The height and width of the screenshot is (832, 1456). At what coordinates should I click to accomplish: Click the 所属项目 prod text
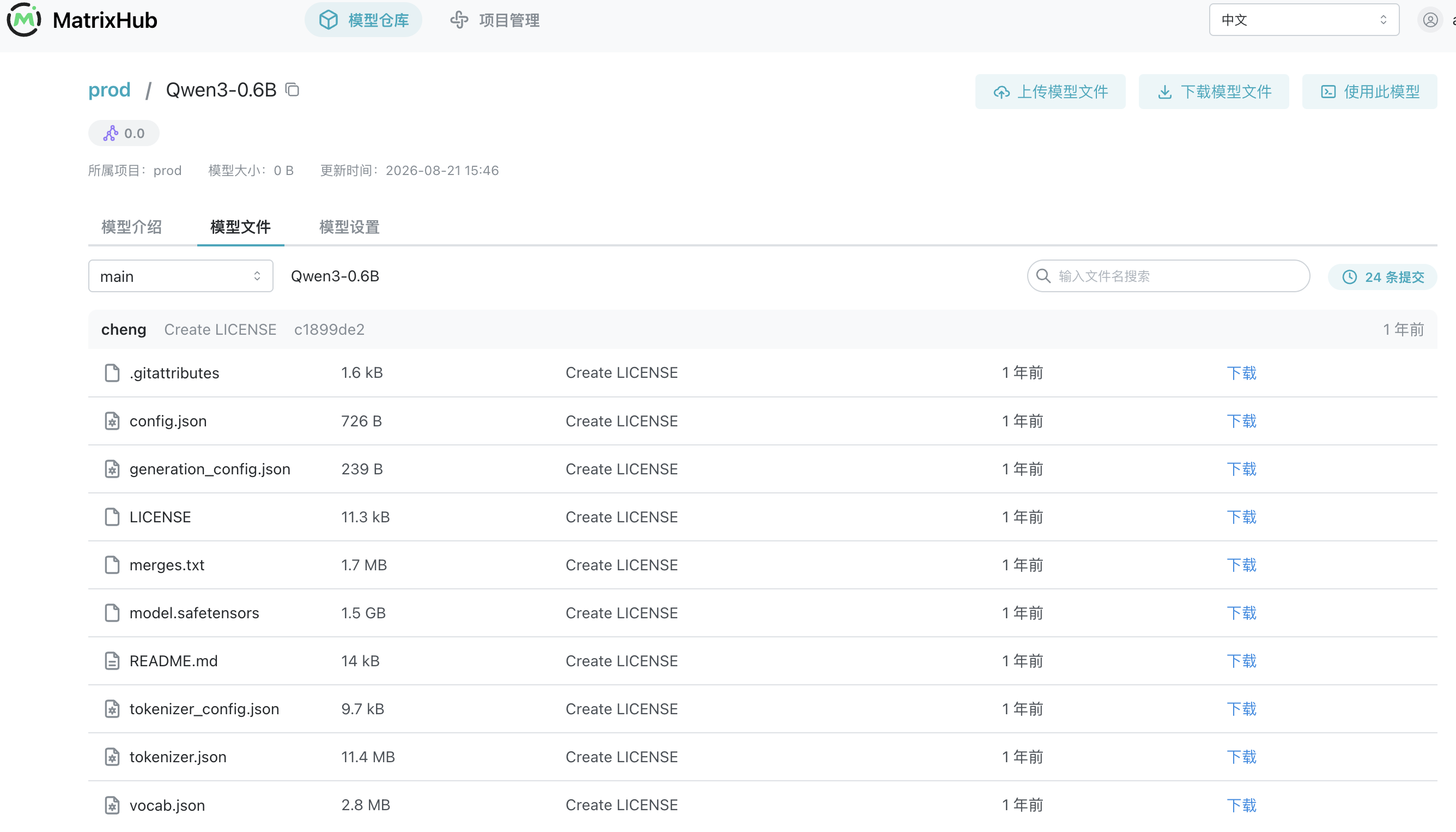pyautogui.click(x=135, y=170)
